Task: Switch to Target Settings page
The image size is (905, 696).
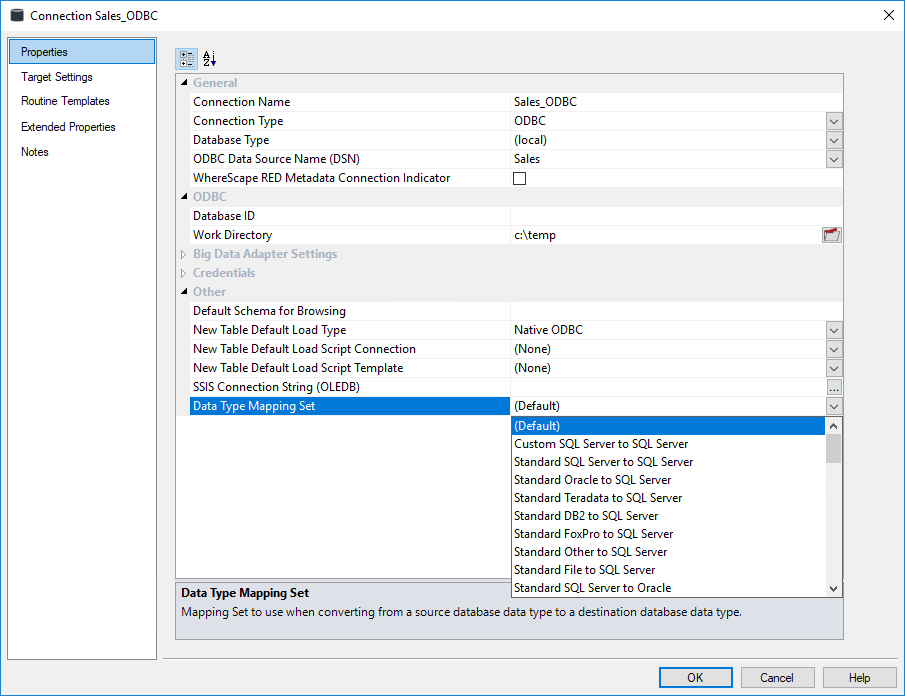Action: [57, 77]
